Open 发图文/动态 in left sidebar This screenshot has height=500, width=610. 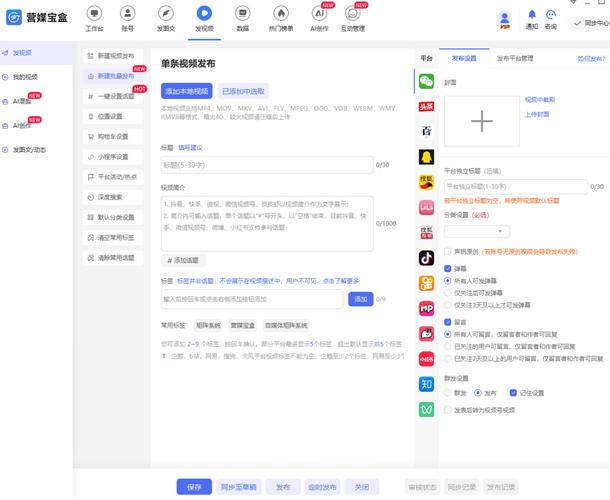coord(29,150)
